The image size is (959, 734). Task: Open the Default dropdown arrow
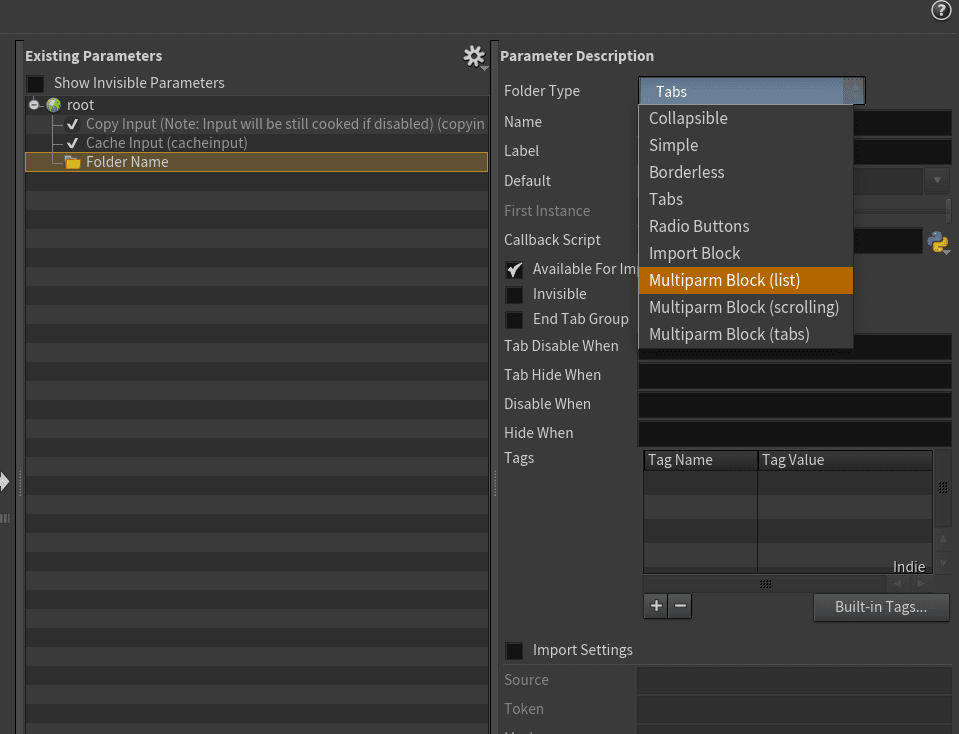pos(937,181)
